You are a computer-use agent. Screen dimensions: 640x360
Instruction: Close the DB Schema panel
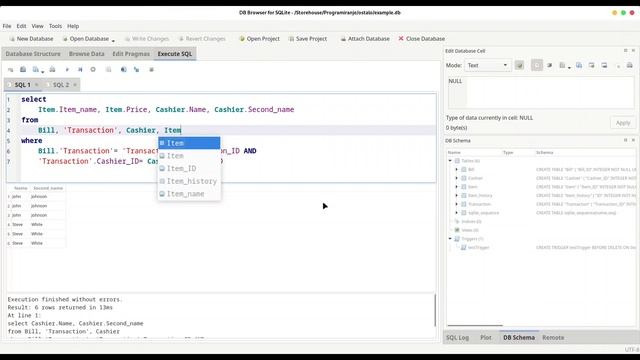click(x=633, y=140)
